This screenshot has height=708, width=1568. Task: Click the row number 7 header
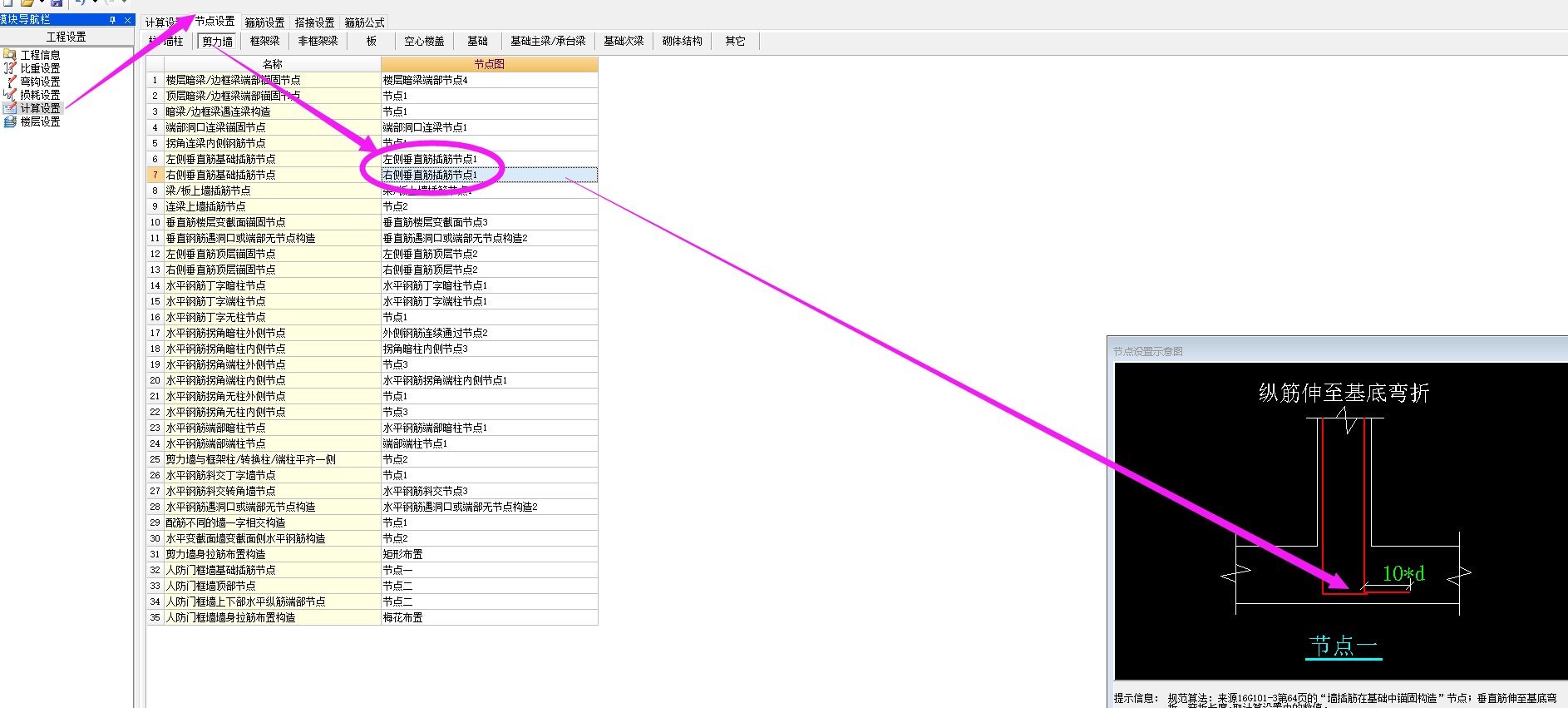point(155,175)
